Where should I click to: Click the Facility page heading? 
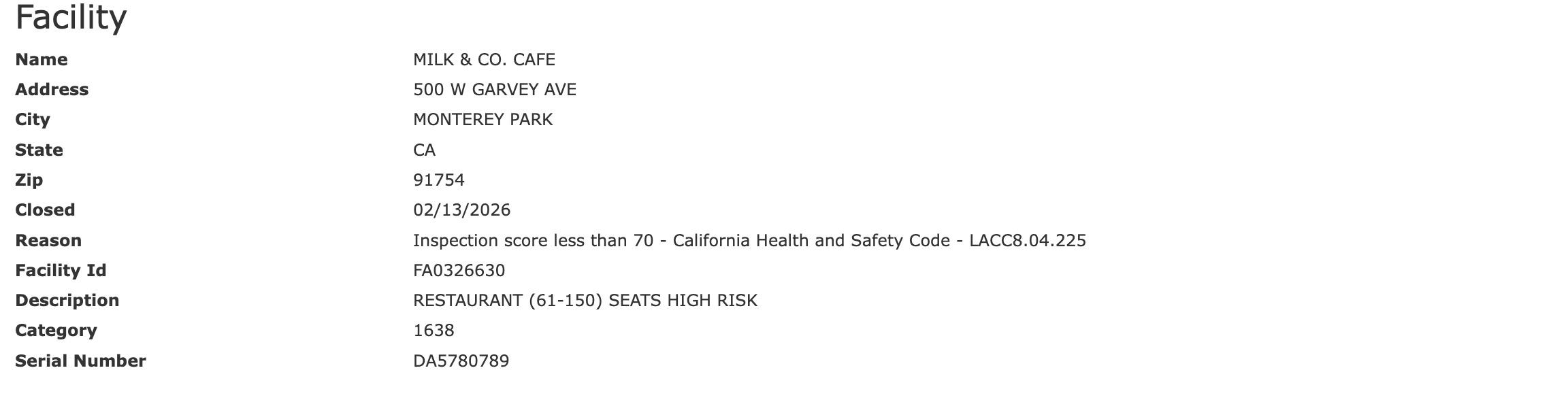point(71,18)
